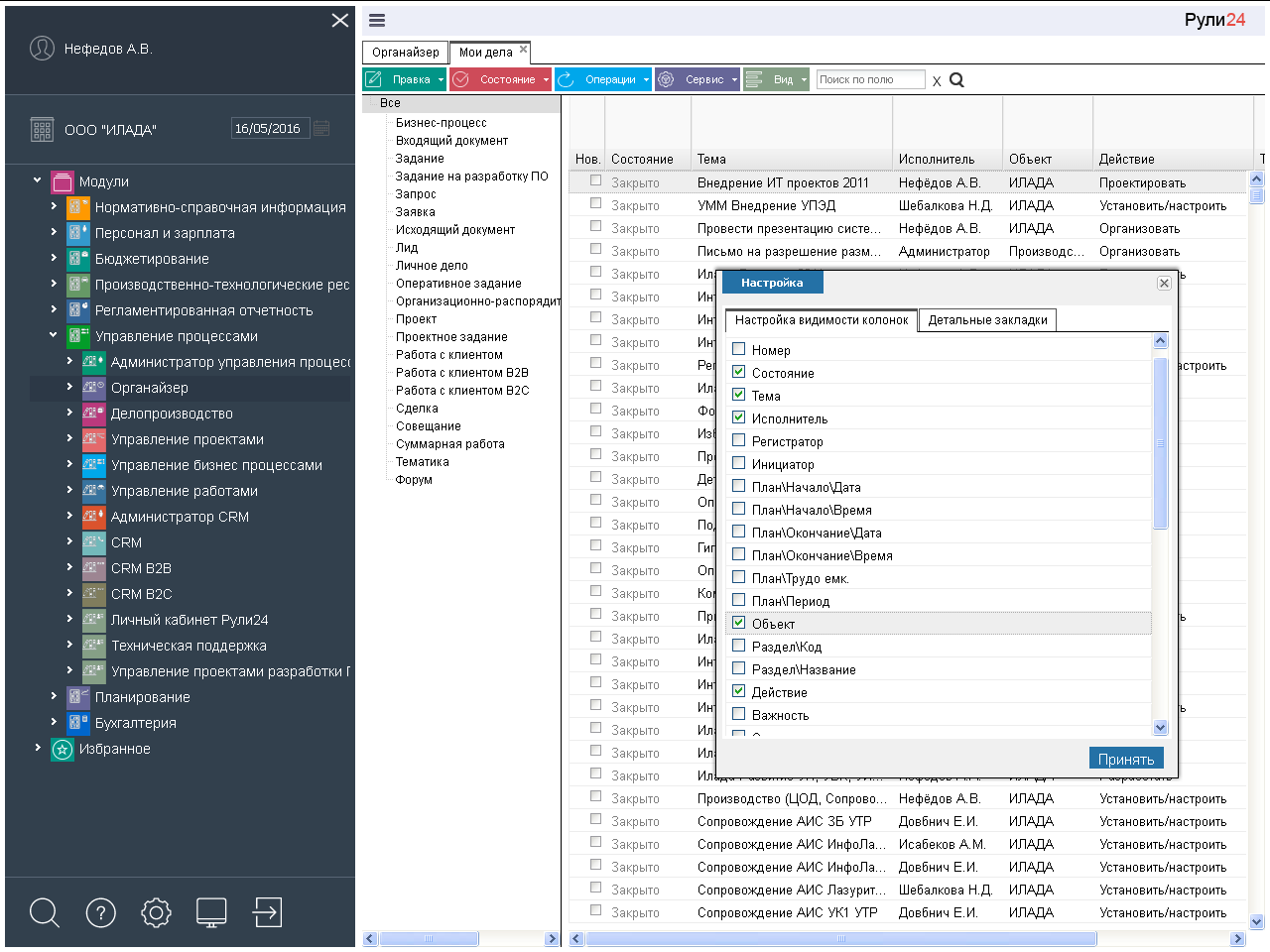Uncheck the Тема column checkbox

pos(738,395)
